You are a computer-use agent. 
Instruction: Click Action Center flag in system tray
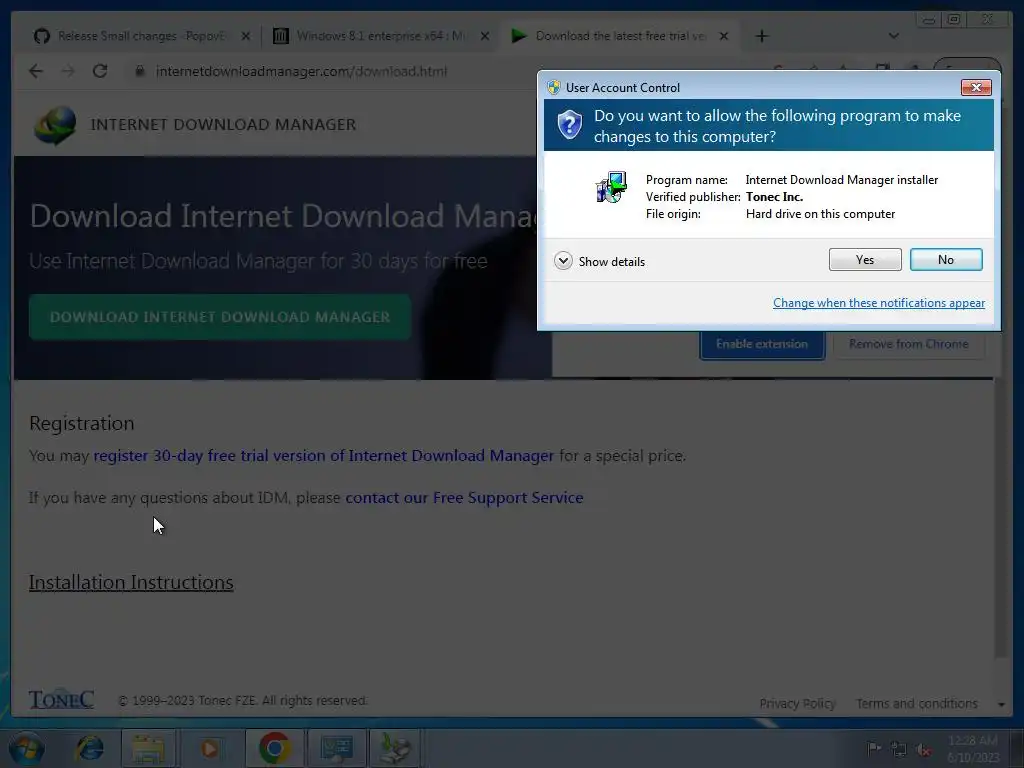pos(874,748)
